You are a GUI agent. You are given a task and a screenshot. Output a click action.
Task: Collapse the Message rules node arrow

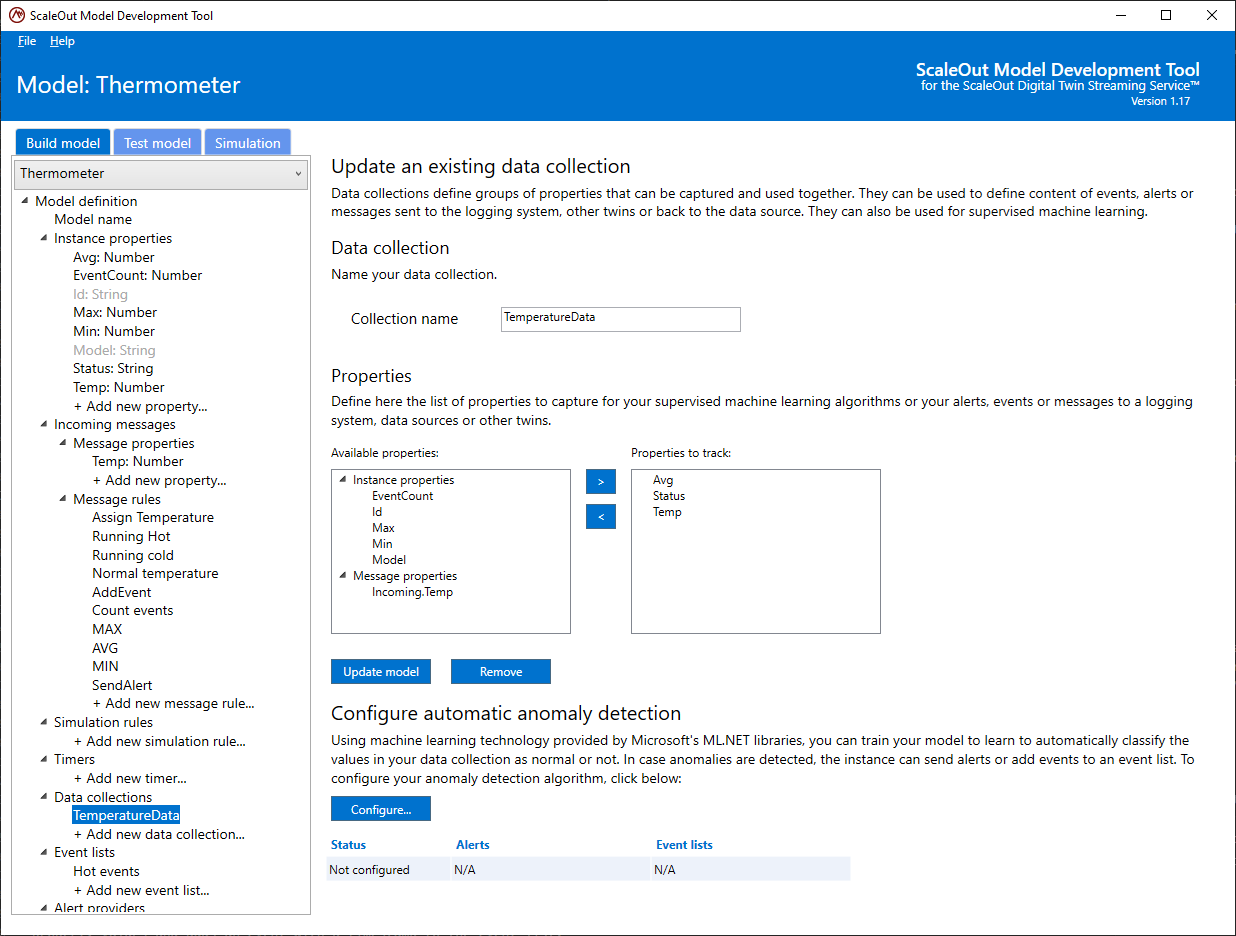point(62,499)
